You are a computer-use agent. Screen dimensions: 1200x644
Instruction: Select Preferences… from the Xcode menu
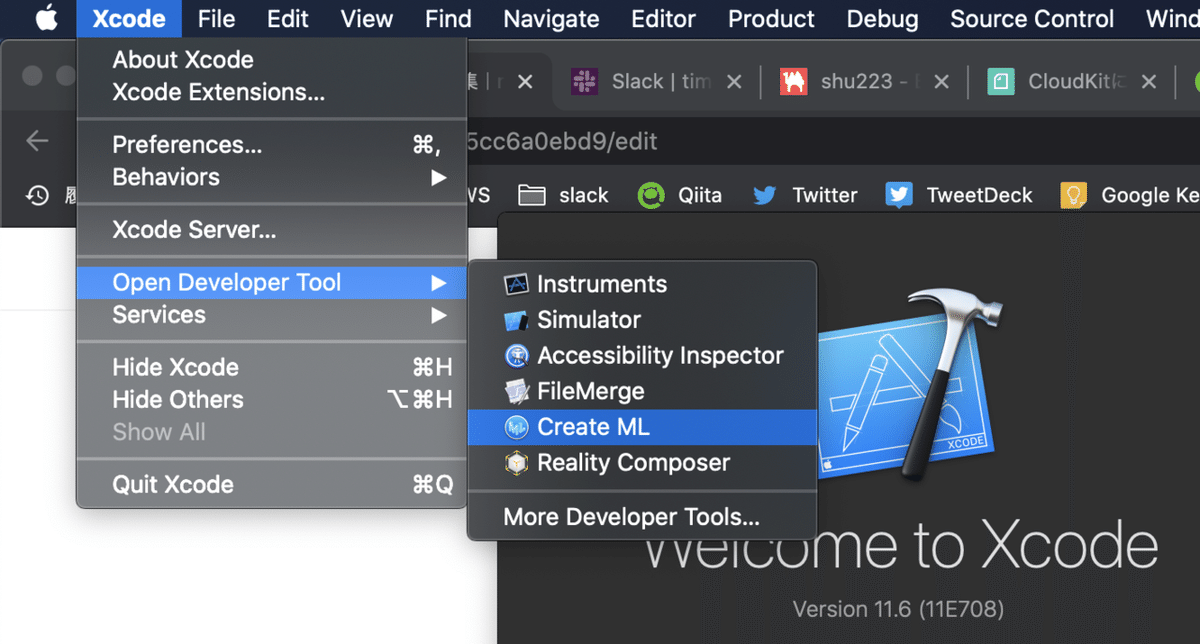tap(187, 145)
